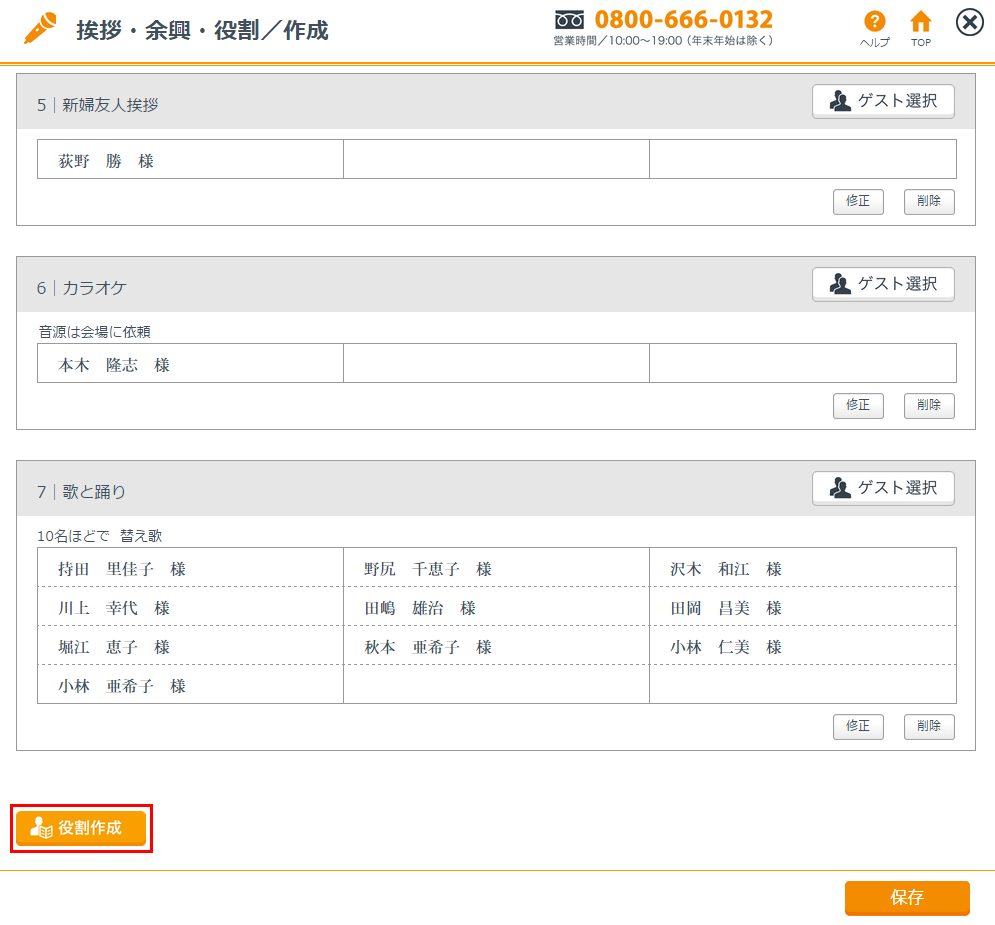Screen dimensions: 995x925
Task: Click the free-dial phone number icon
Action: (x=569, y=20)
